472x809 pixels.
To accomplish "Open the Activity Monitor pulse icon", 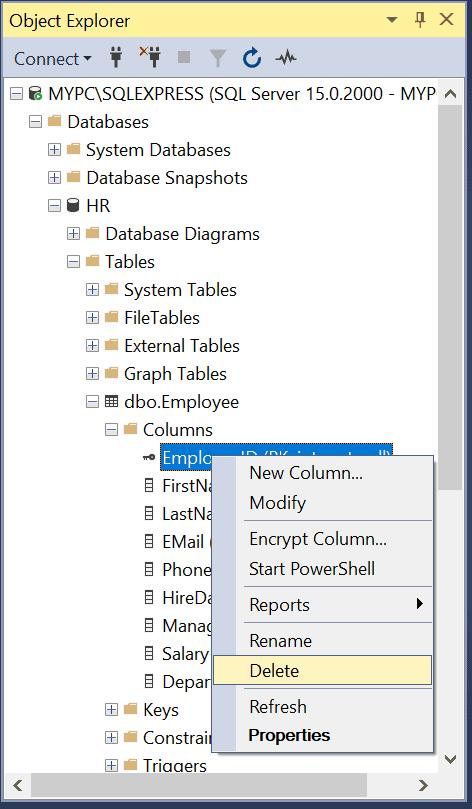I will pyautogui.click(x=286, y=58).
